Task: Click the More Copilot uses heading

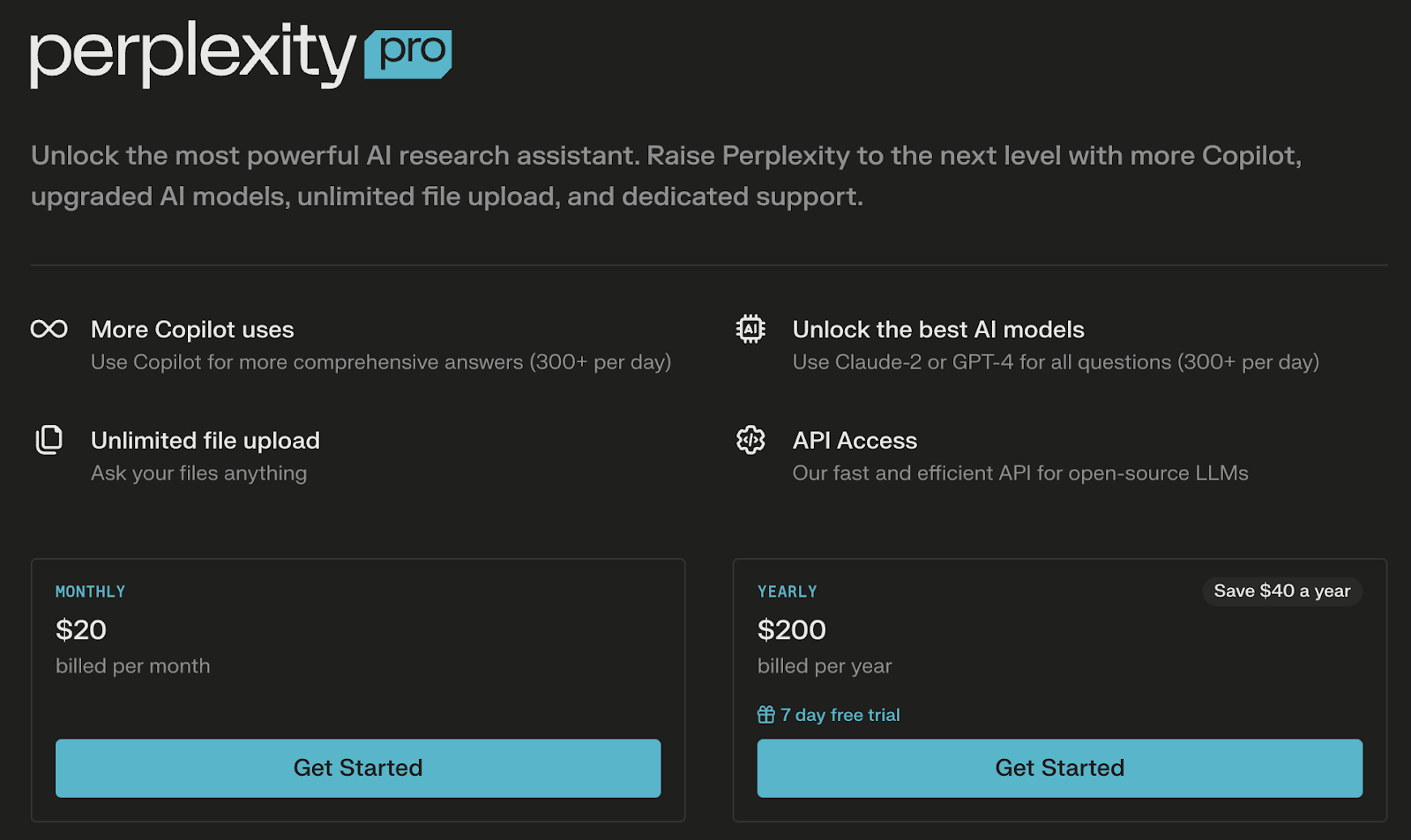Action: pyautogui.click(x=192, y=330)
